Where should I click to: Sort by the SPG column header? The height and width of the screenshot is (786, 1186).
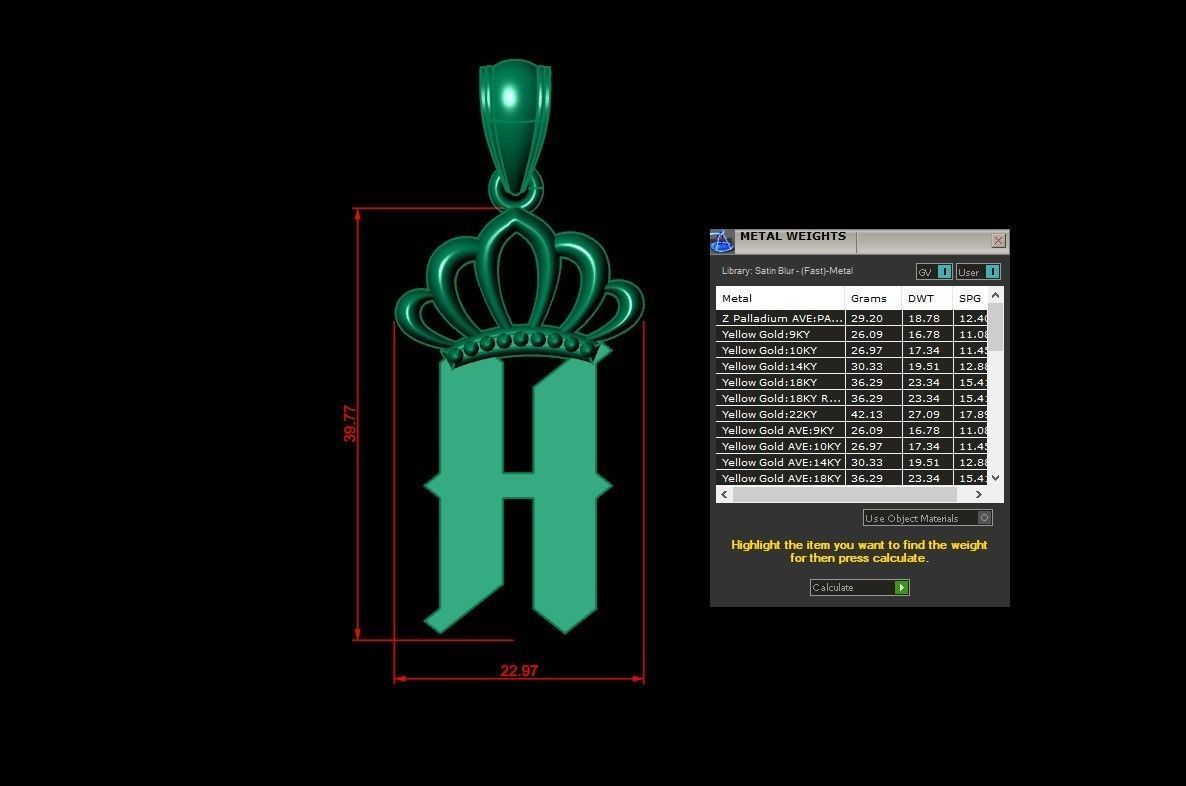tap(970, 298)
